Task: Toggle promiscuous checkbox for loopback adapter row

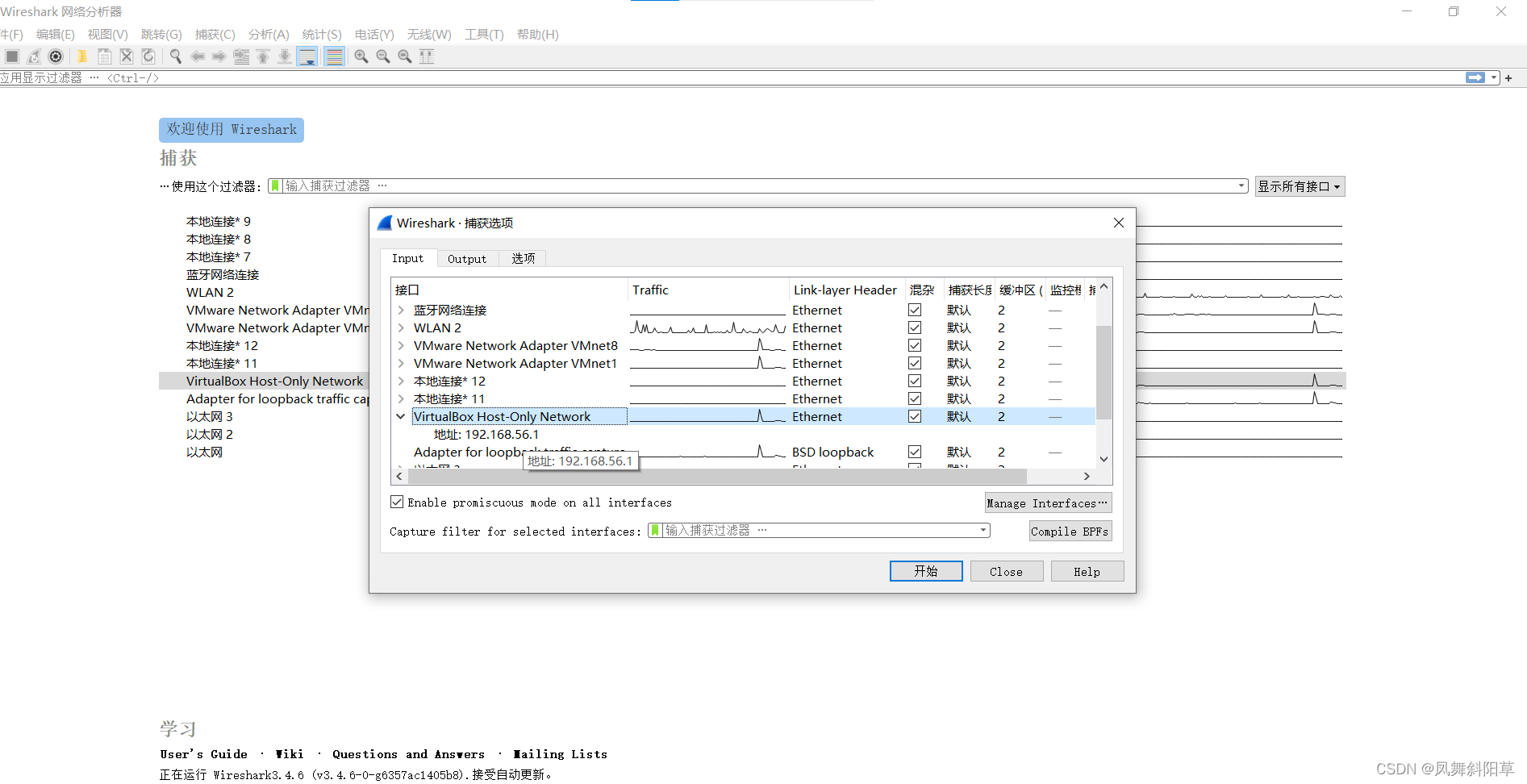Action: click(x=915, y=452)
